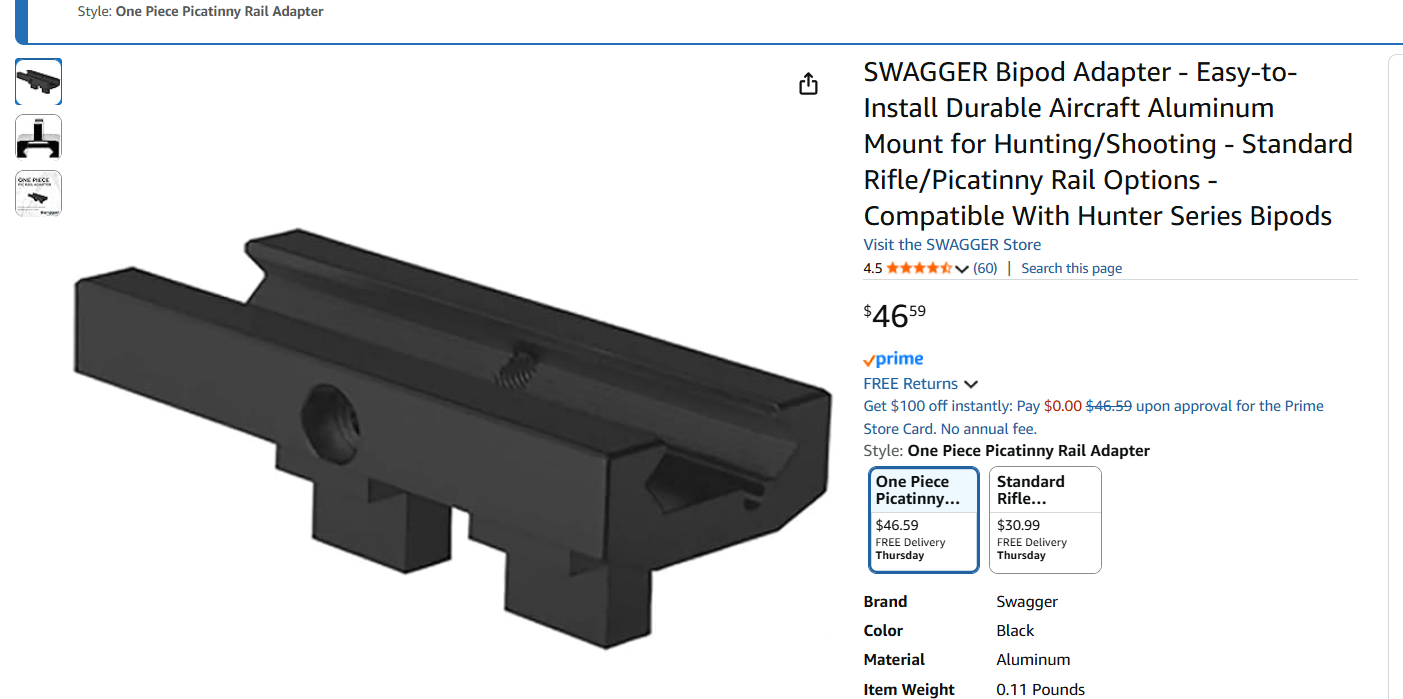This screenshot has height=699, width=1403.
Task: Click Search this page link
Action: point(1071,268)
